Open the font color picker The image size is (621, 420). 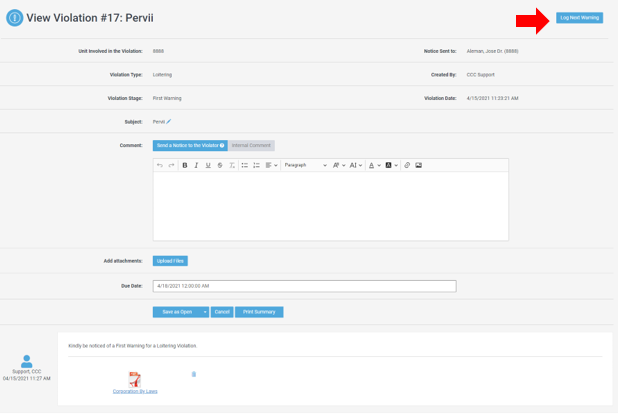click(x=375, y=166)
